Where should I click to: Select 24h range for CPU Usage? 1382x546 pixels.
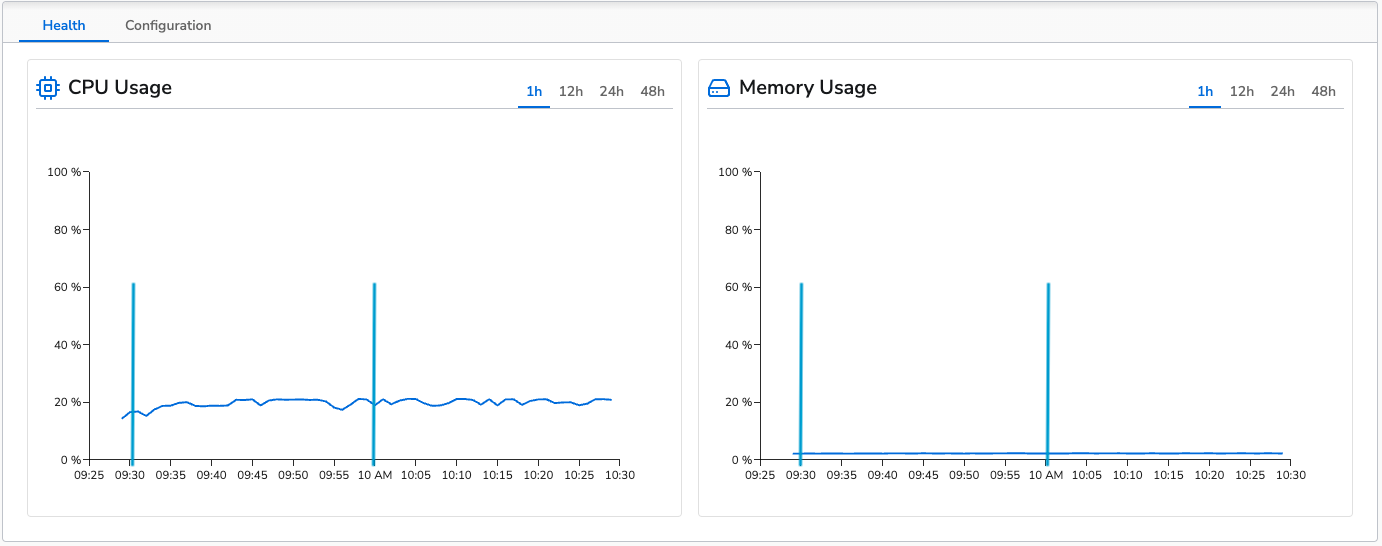click(612, 91)
